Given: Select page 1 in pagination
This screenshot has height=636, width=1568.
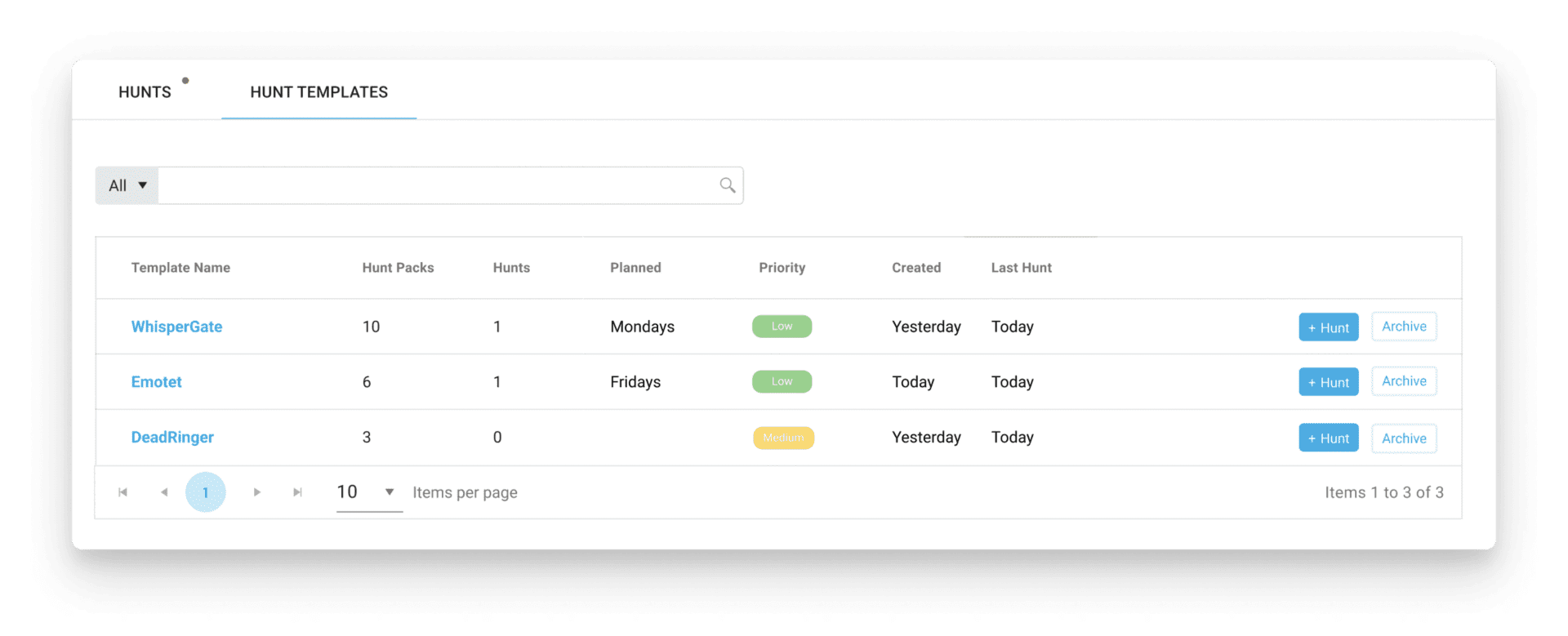Looking at the screenshot, I should 206,492.
